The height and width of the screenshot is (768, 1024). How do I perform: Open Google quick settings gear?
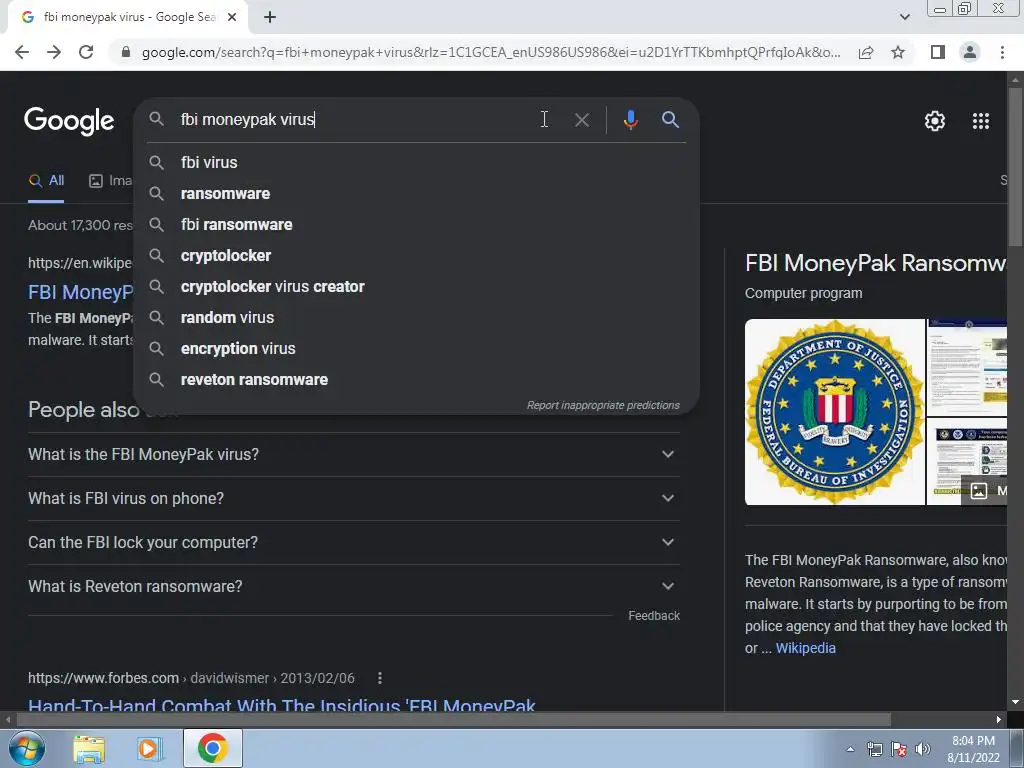pyautogui.click(x=935, y=121)
